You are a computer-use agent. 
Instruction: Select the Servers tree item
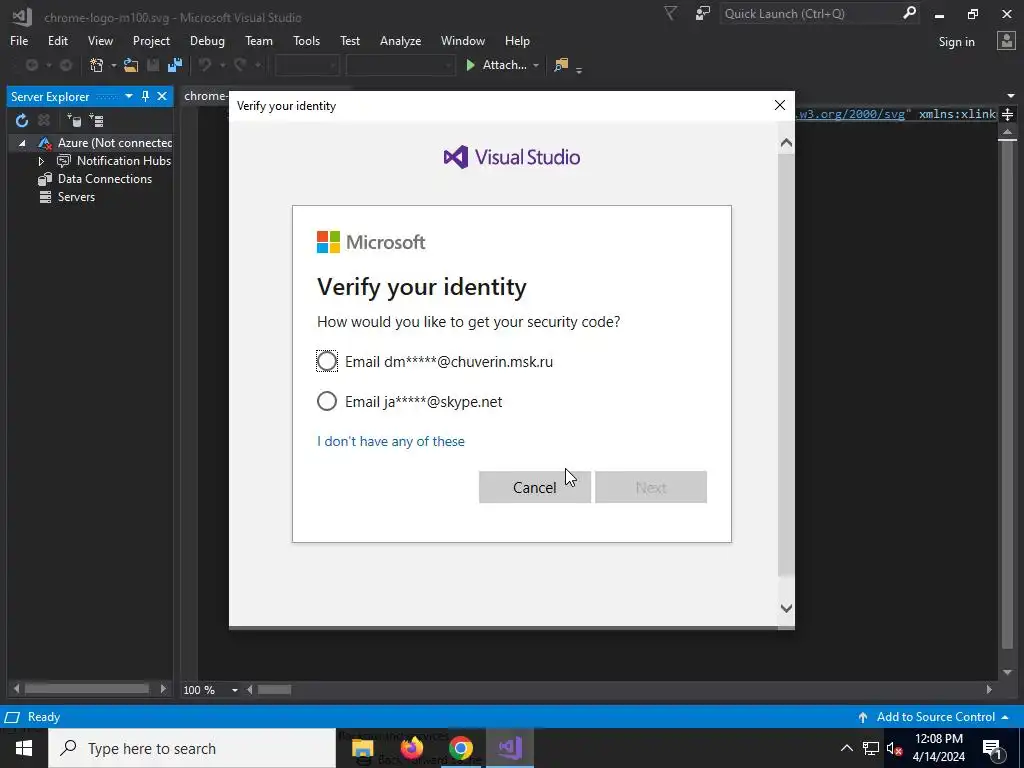[76, 197]
